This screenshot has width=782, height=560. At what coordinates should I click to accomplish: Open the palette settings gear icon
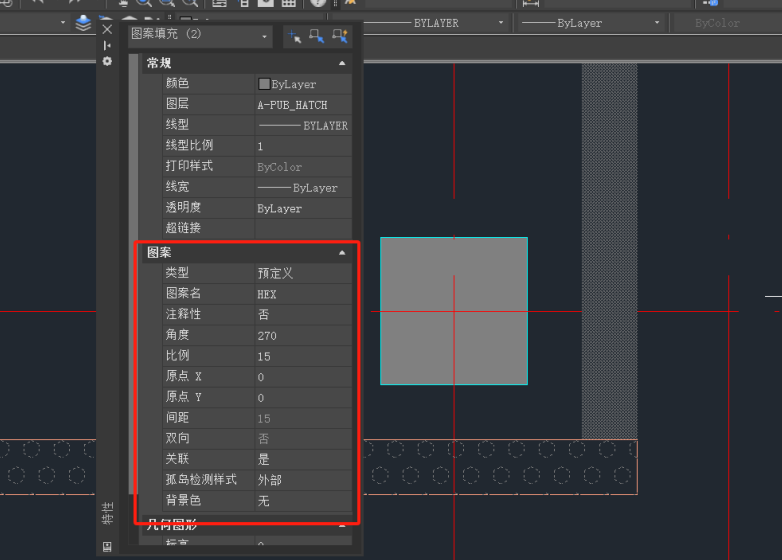pos(107,61)
